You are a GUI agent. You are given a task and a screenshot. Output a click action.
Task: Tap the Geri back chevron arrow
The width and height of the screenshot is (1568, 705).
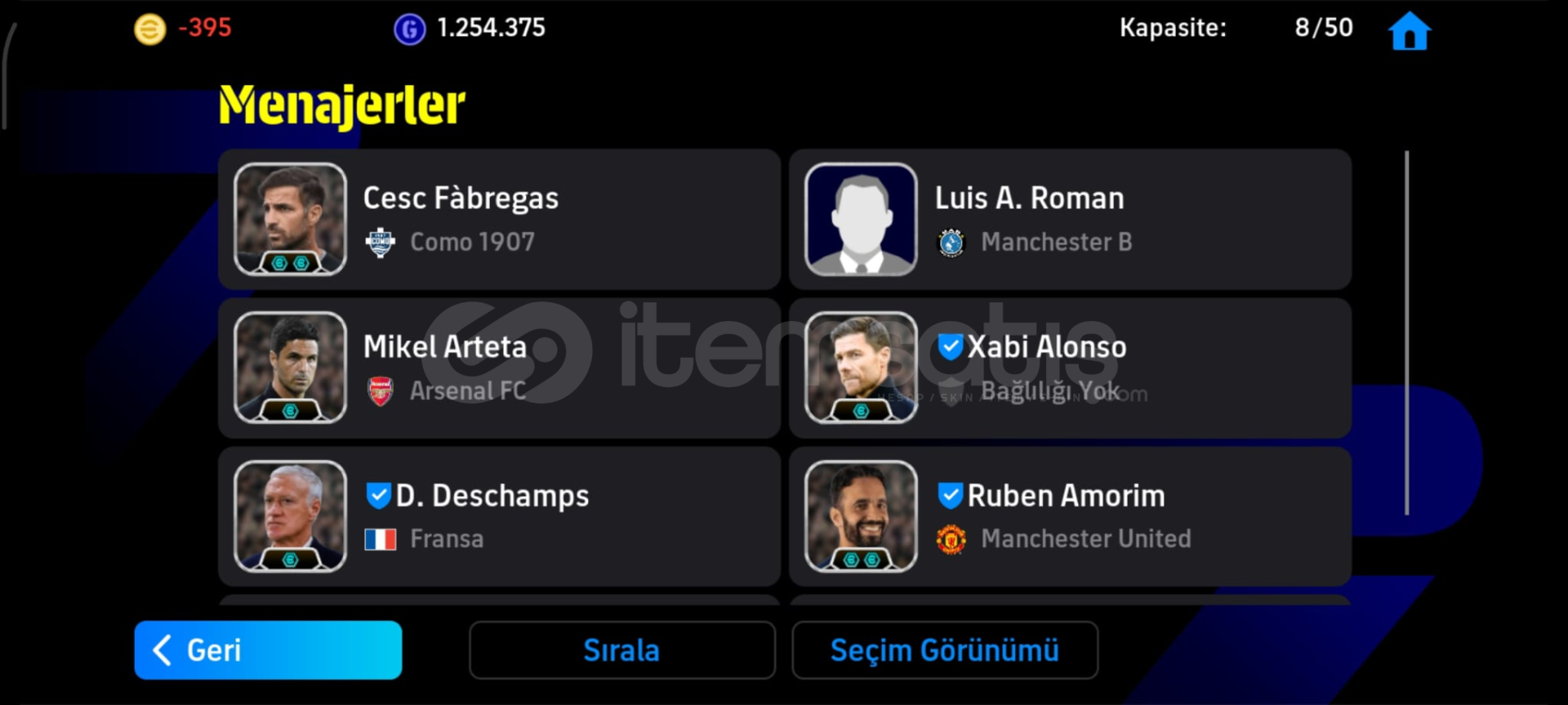coord(163,650)
